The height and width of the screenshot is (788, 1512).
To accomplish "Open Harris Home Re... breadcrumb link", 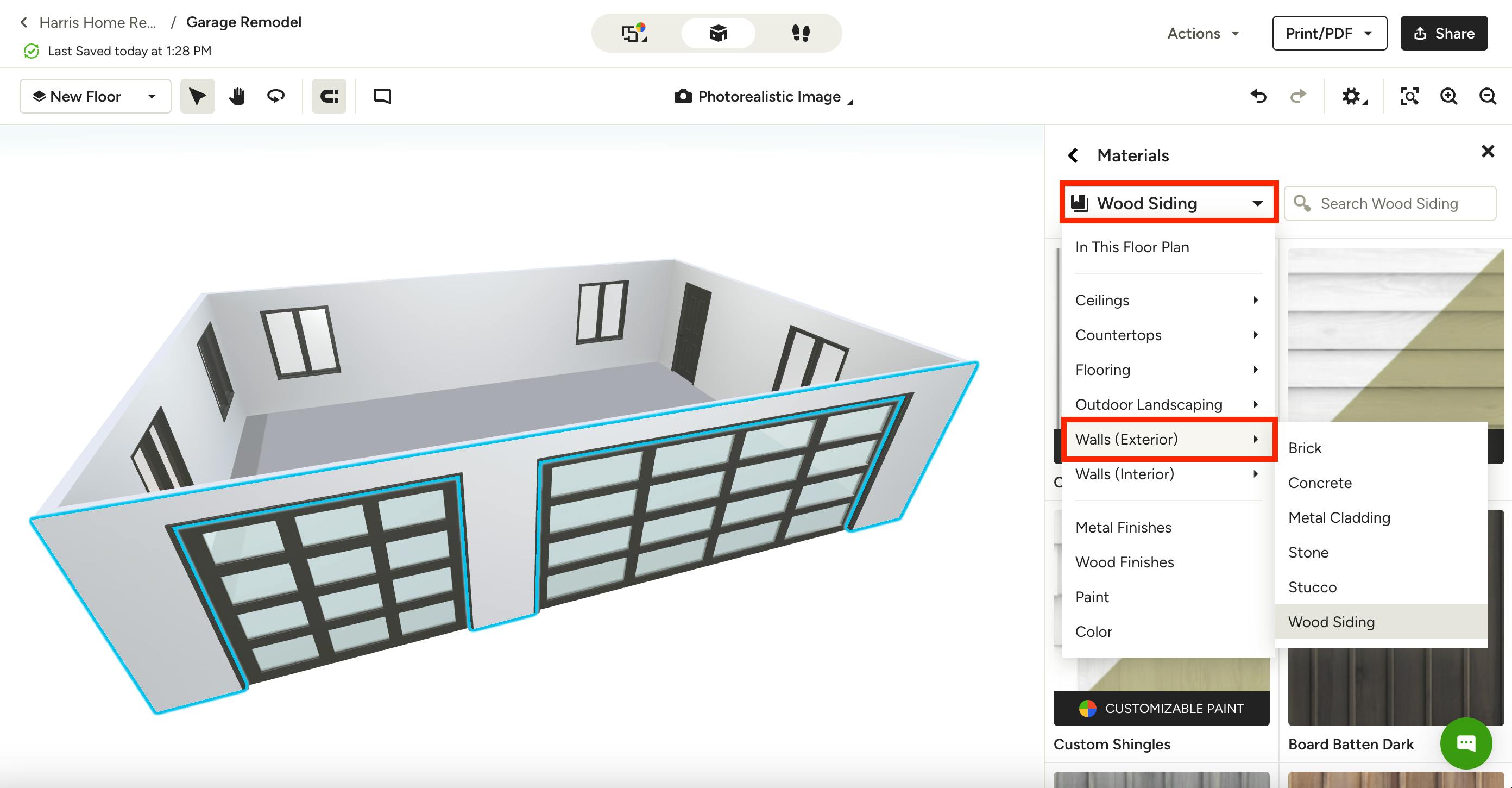I will pyautogui.click(x=97, y=22).
